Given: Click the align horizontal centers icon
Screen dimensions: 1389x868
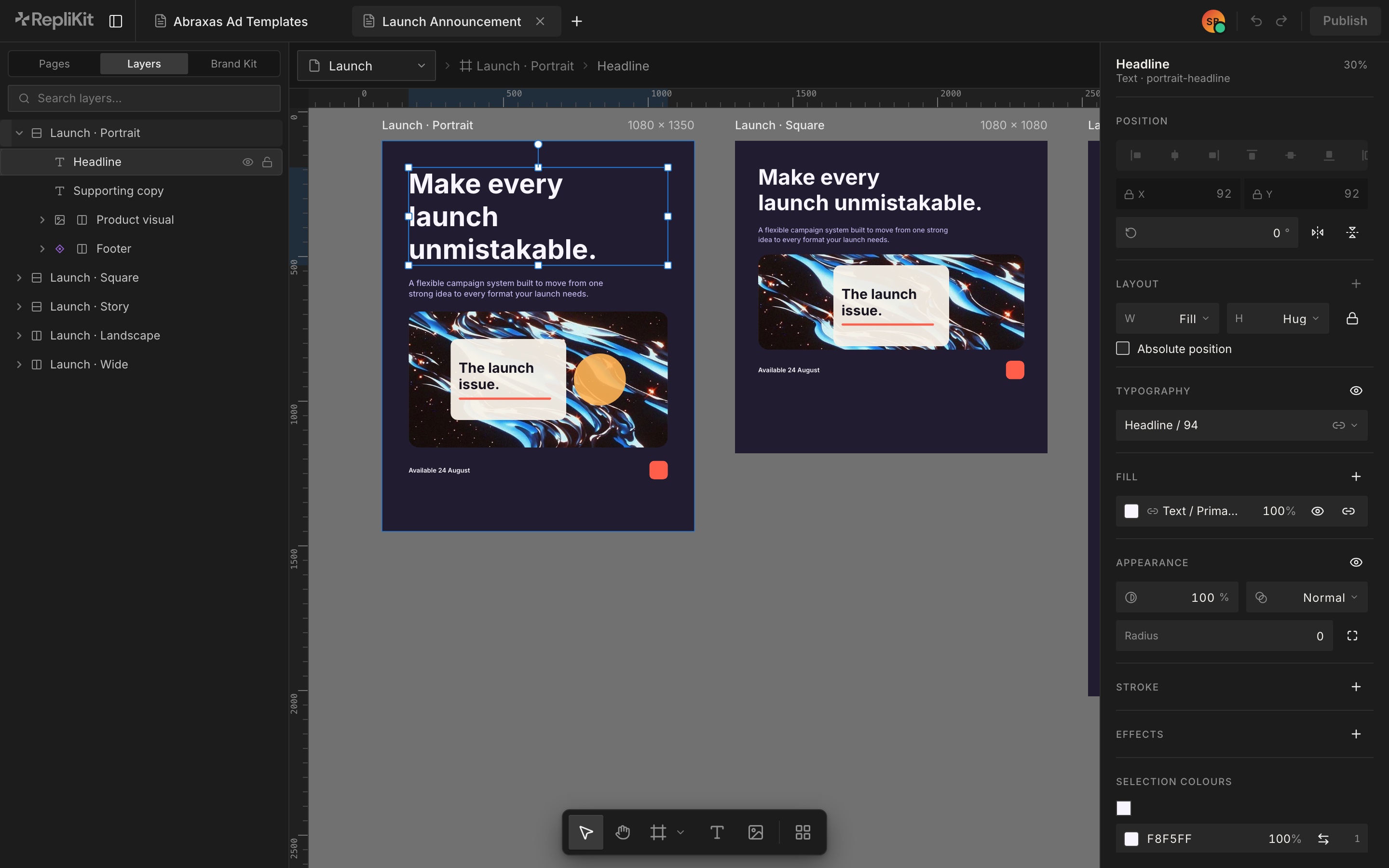Looking at the screenshot, I should tap(1174, 155).
